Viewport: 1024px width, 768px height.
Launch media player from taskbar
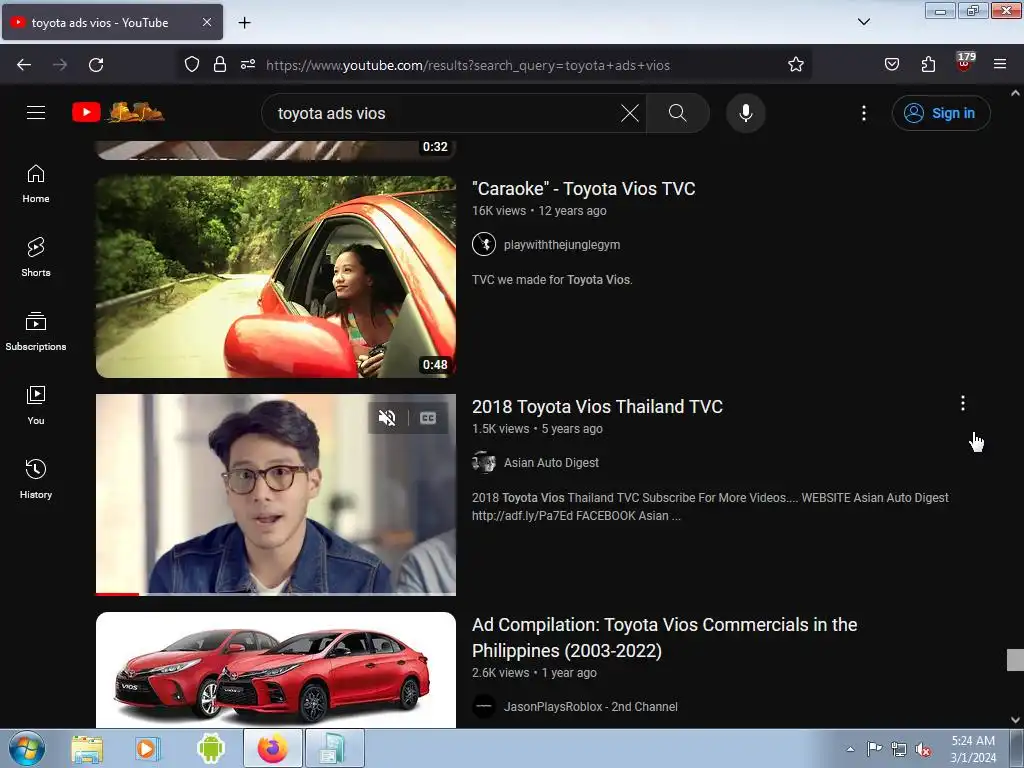146,749
